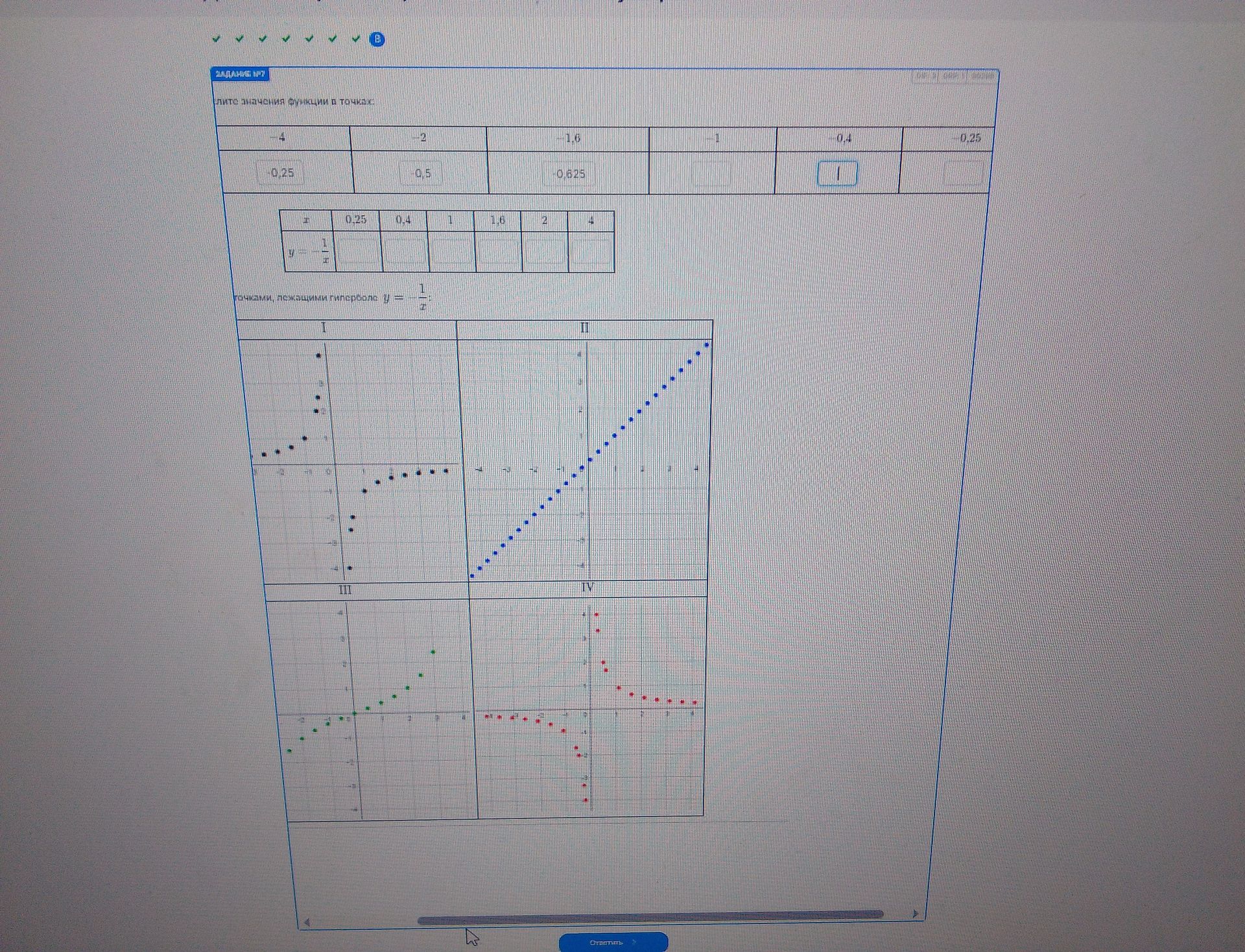
Task: Open the second completed task checkmark
Action: (240, 39)
